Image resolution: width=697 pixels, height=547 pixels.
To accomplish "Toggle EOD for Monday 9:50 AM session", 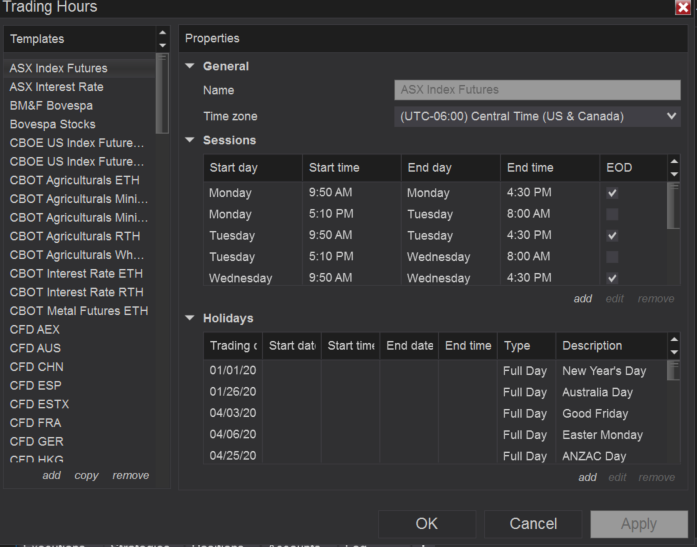I will click(612, 193).
